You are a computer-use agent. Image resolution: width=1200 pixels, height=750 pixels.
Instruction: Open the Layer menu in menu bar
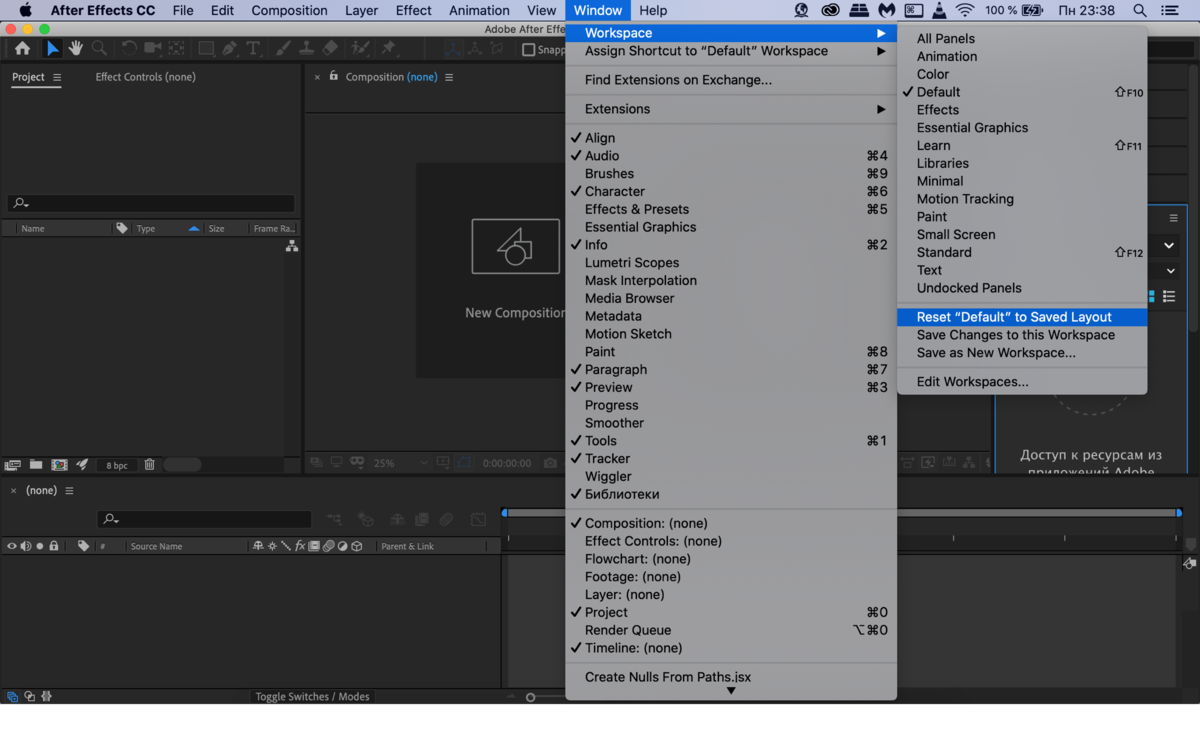(x=361, y=10)
